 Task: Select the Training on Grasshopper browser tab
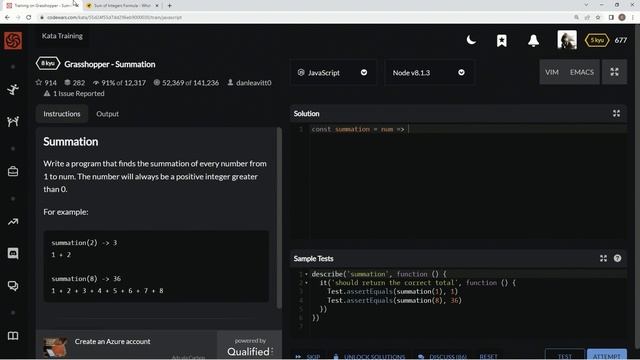[42, 6]
